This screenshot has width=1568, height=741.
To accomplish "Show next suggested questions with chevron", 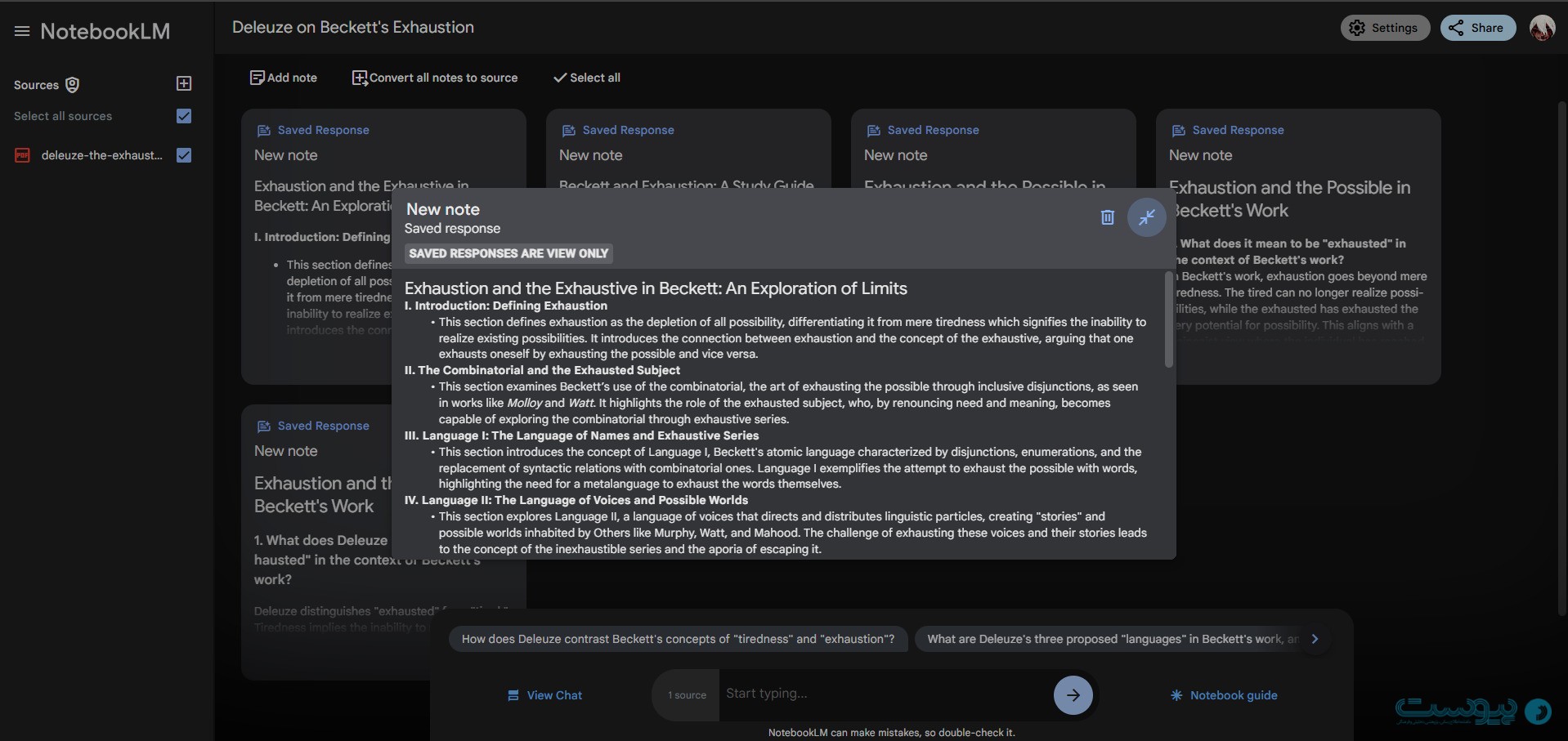I will click(x=1315, y=639).
